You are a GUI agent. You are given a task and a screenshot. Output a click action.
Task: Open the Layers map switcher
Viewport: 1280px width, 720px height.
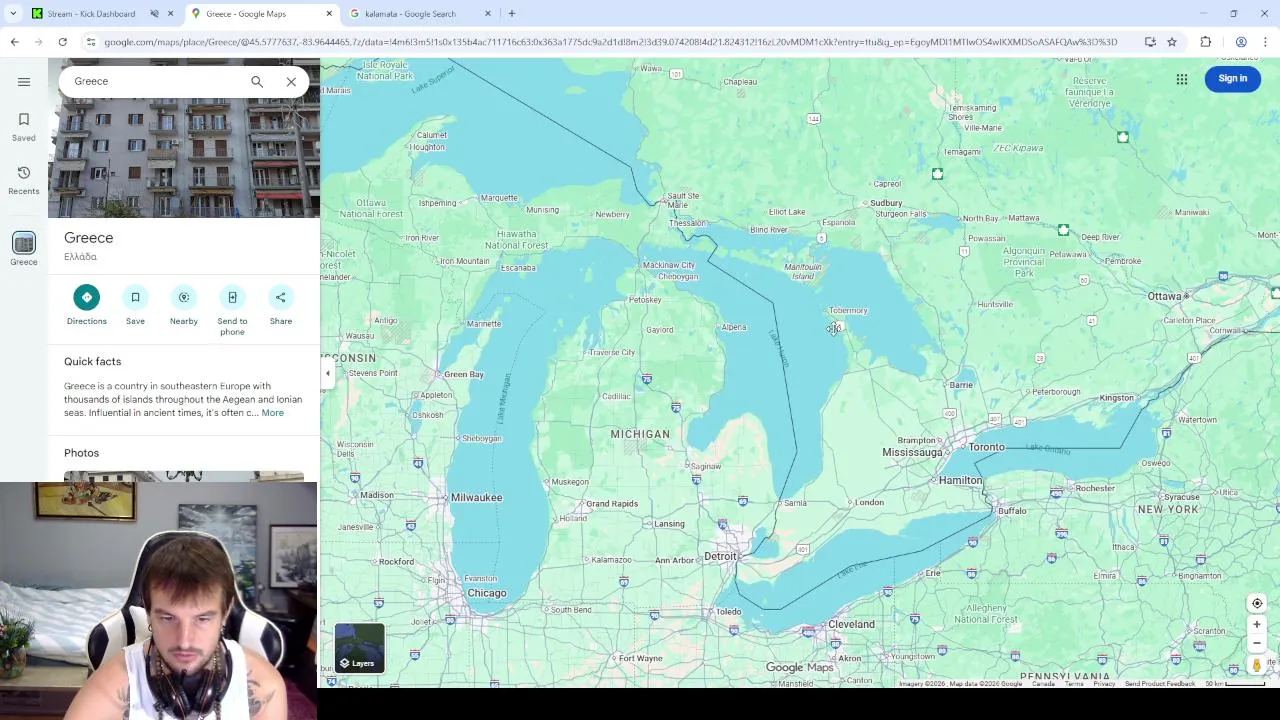click(360, 648)
